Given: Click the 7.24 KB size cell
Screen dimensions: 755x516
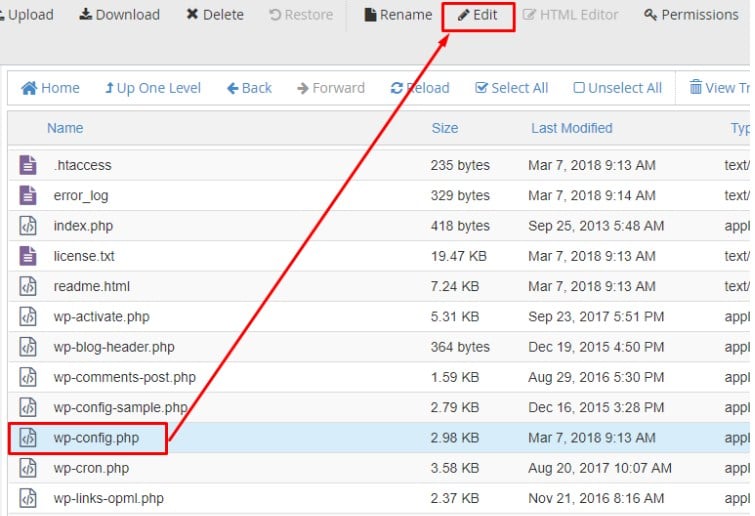Looking at the screenshot, I should 455,286.
